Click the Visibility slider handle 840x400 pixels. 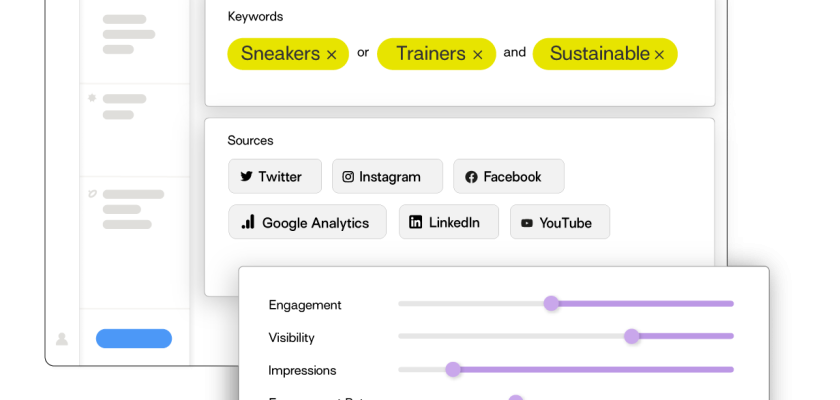(632, 336)
